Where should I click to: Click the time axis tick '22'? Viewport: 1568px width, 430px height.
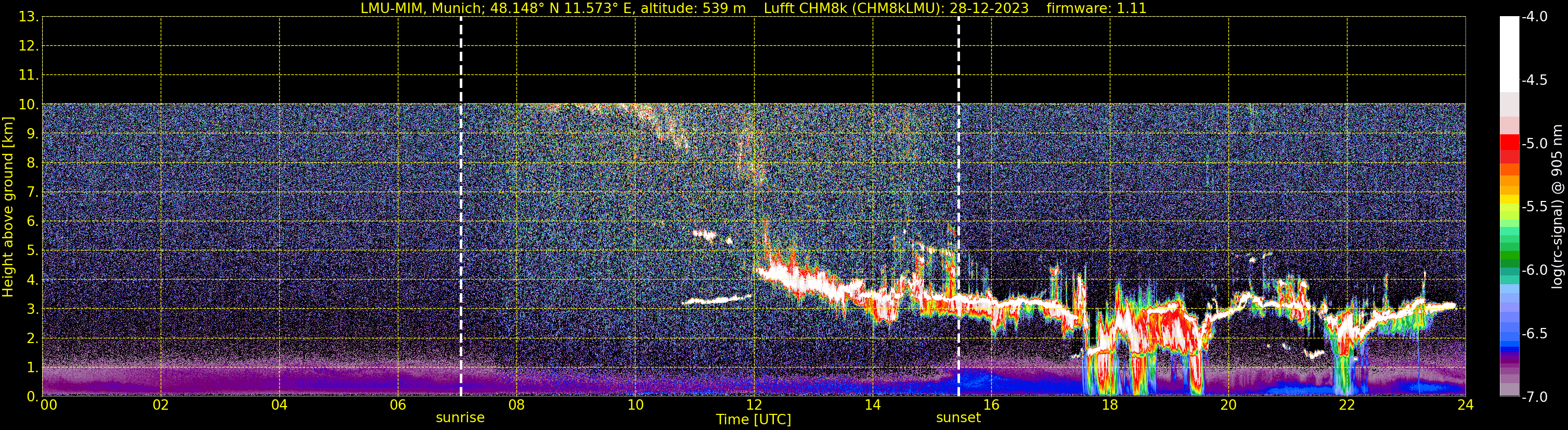coord(1347,405)
